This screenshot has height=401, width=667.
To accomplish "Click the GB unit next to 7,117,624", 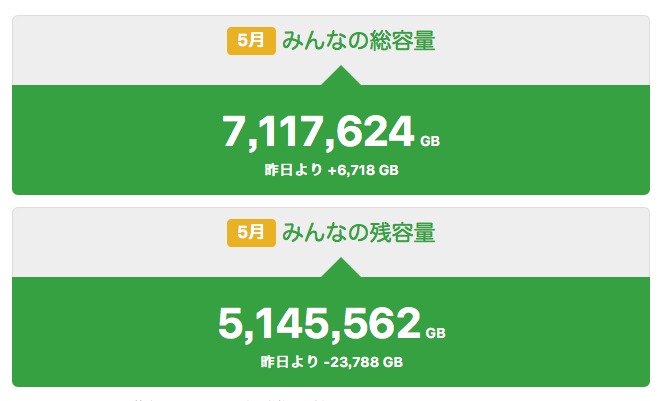I will point(430,141).
